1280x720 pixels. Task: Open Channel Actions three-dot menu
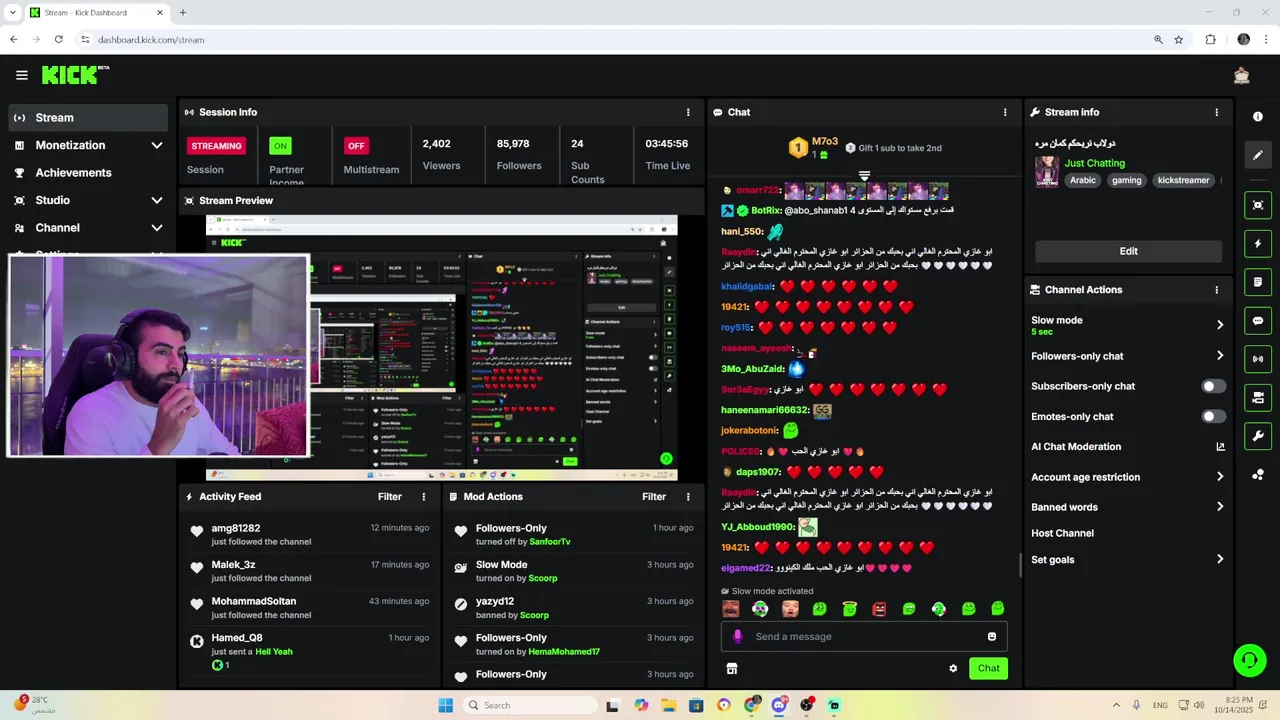click(x=1216, y=290)
